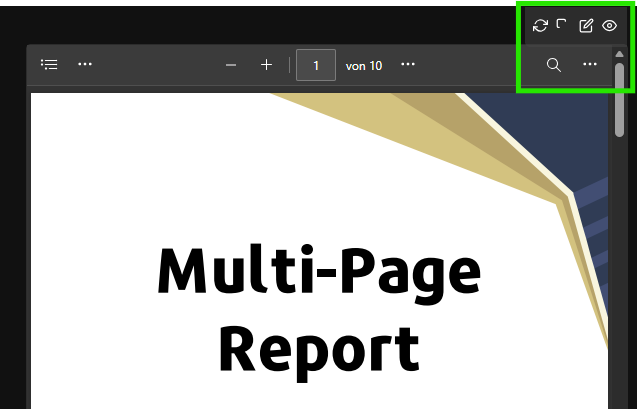Screen dimensions: 637x409
Task: Open the ellipsis menu beside contents icon
Action: point(85,65)
